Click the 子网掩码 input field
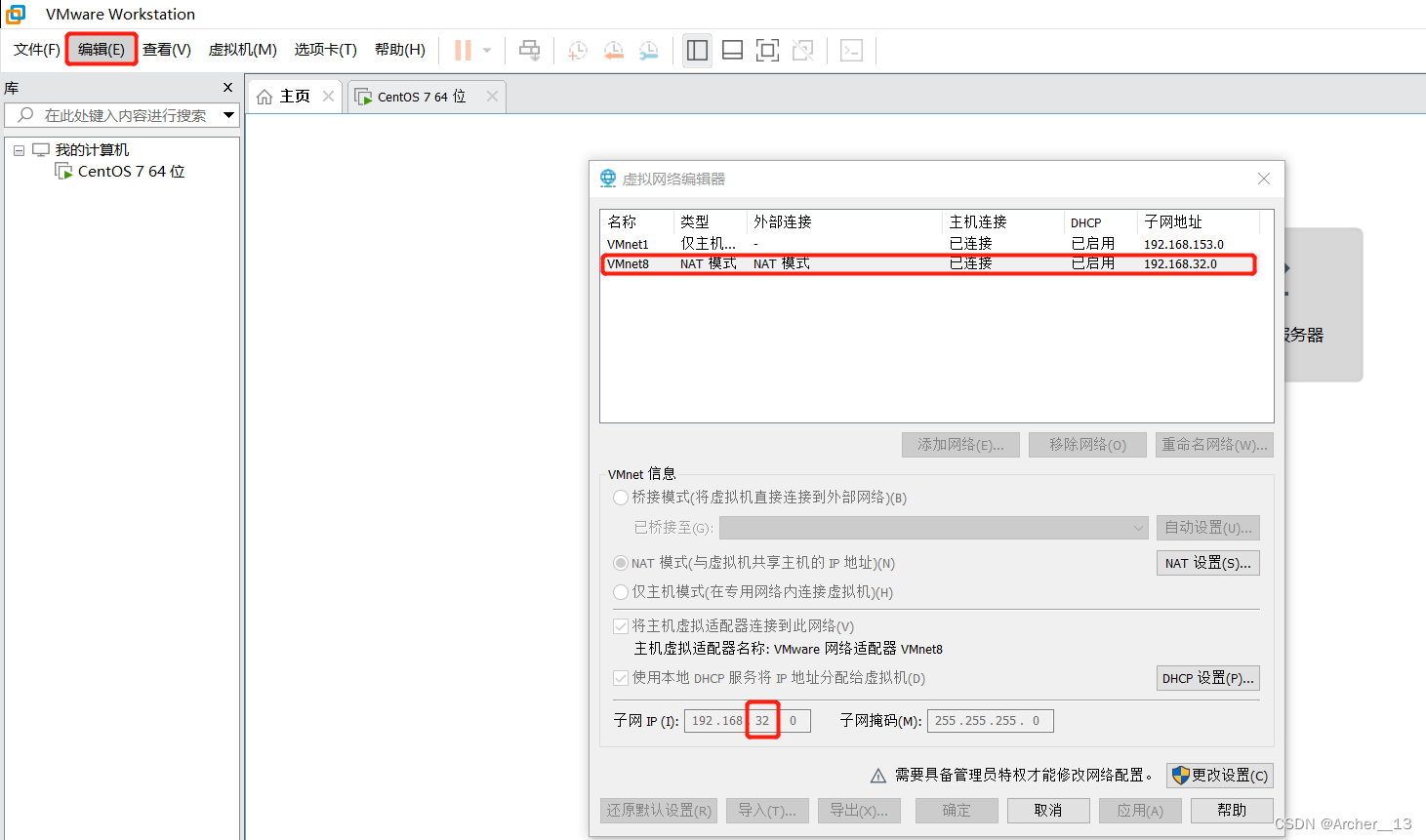This screenshot has height=840, width=1426. pyautogui.click(x=990, y=721)
